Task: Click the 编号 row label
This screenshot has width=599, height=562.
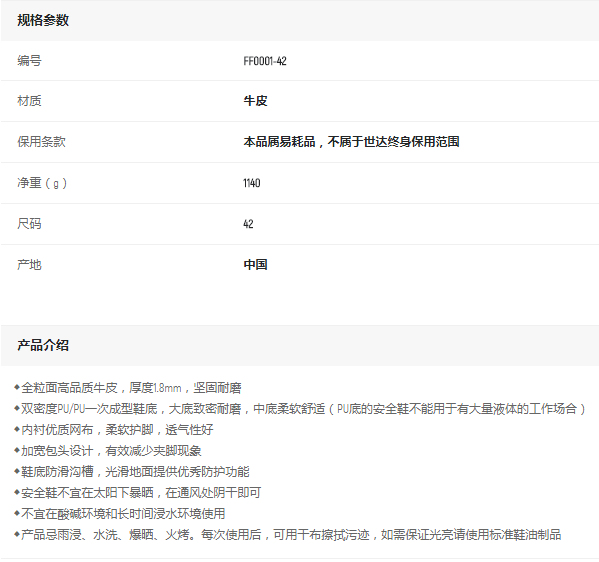Action: [29, 61]
